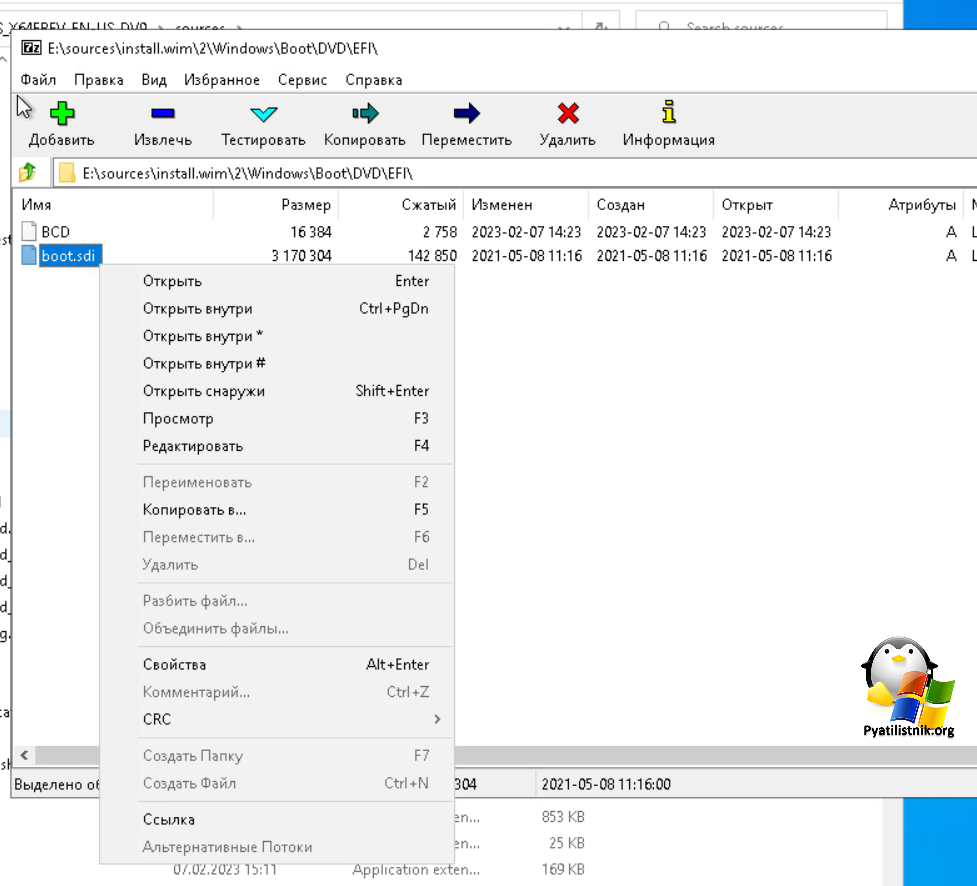Image resolution: width=977 pixels, height=886 pixels.
Task: Click 169 KB in Explorer window behind
Action: [563, 869]
